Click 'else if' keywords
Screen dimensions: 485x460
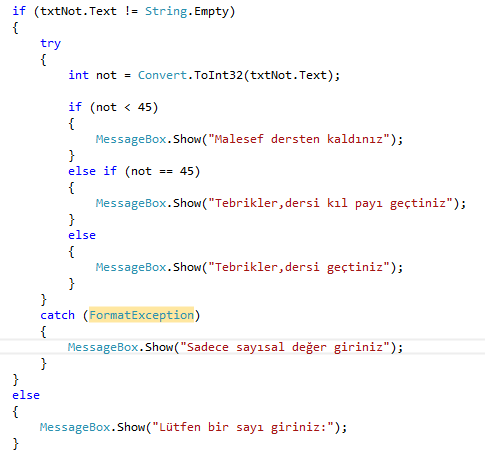(92, 171)
